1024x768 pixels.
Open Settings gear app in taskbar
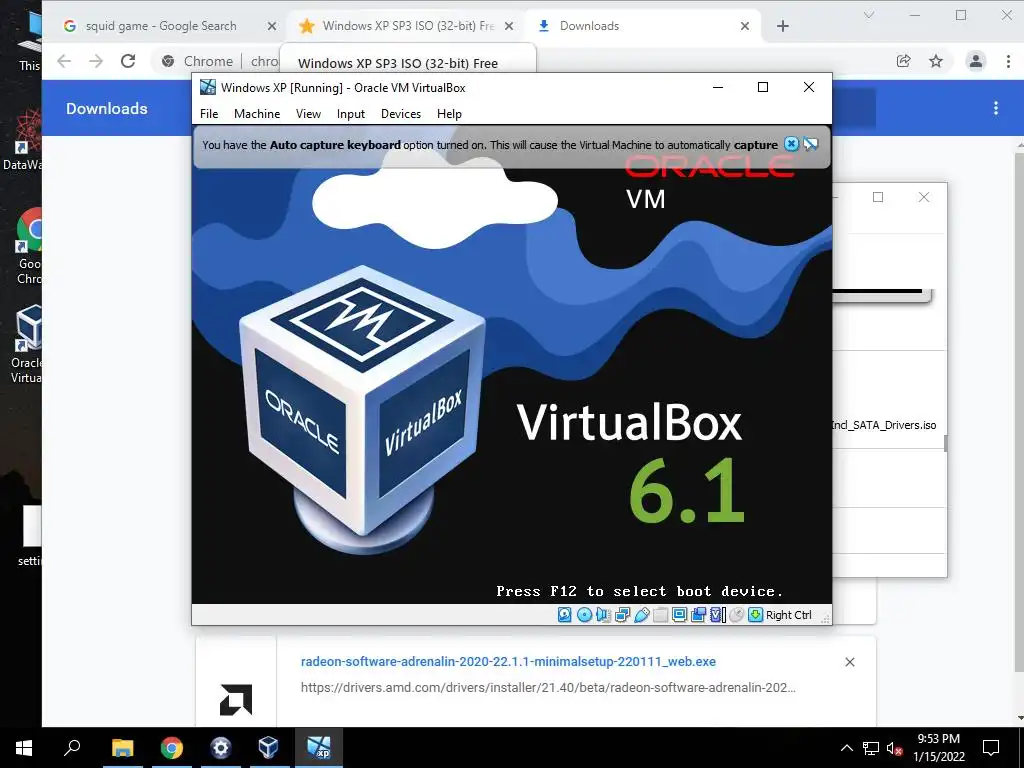221,748
